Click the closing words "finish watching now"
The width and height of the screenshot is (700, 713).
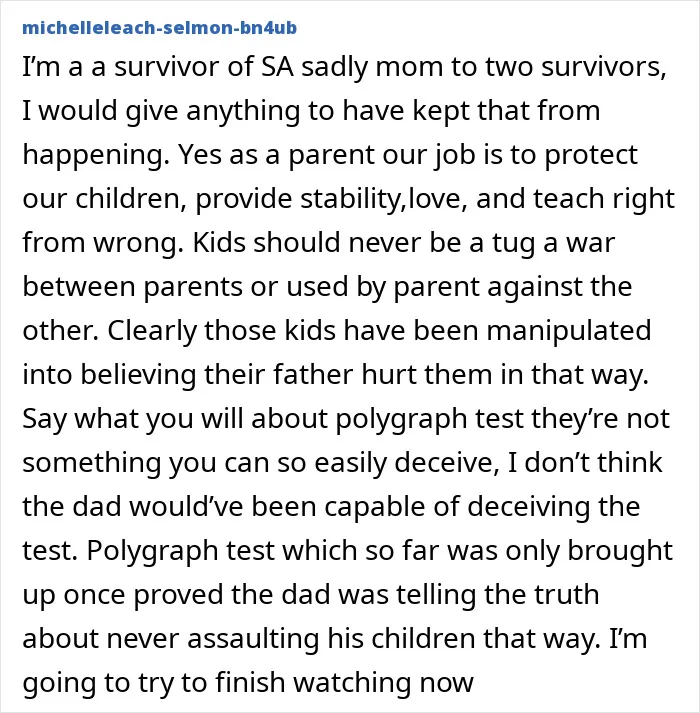(344, 683)
